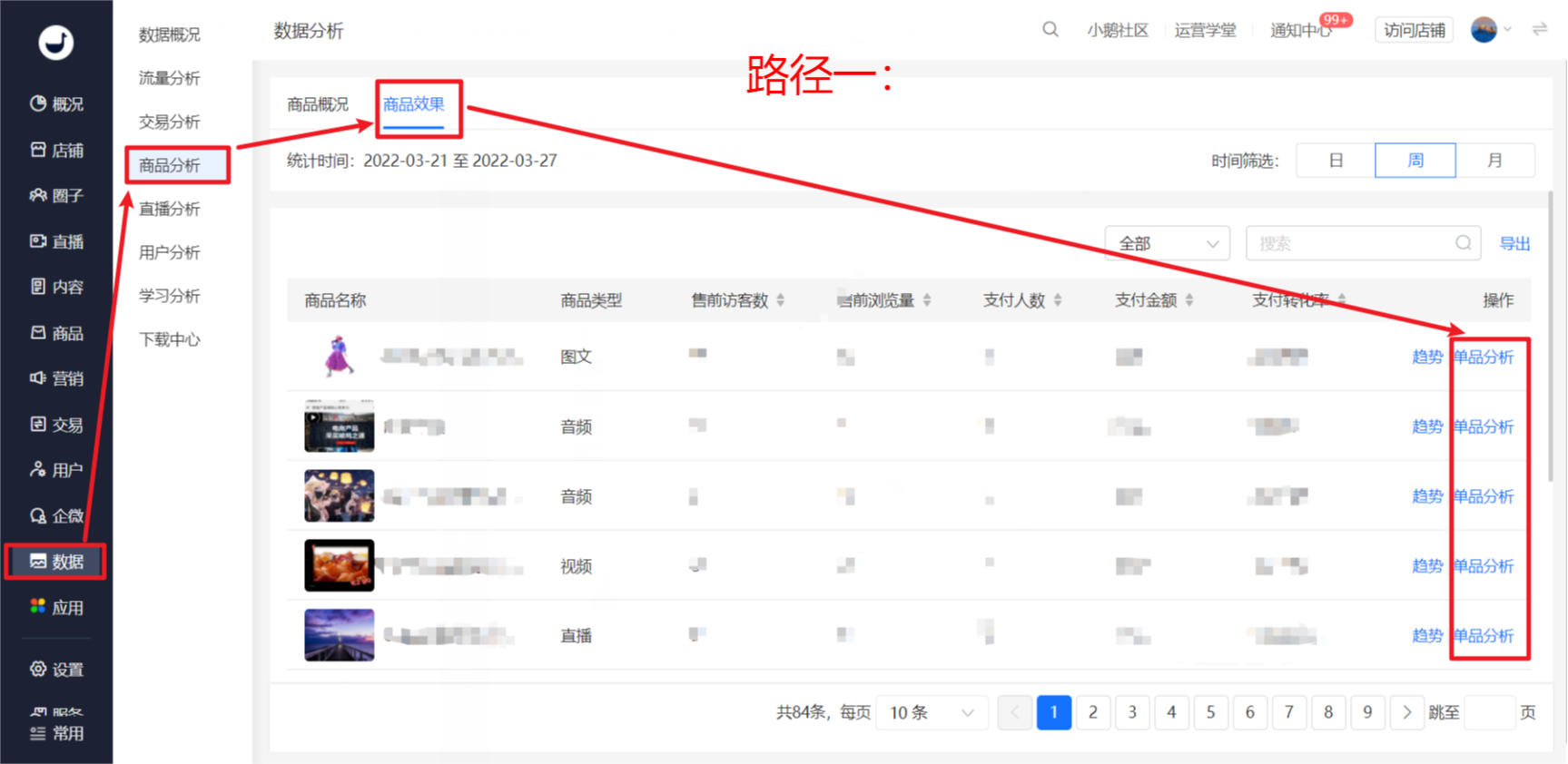Click 访问店铺 button
The image size is (1568, 764).
[1414, 30]
